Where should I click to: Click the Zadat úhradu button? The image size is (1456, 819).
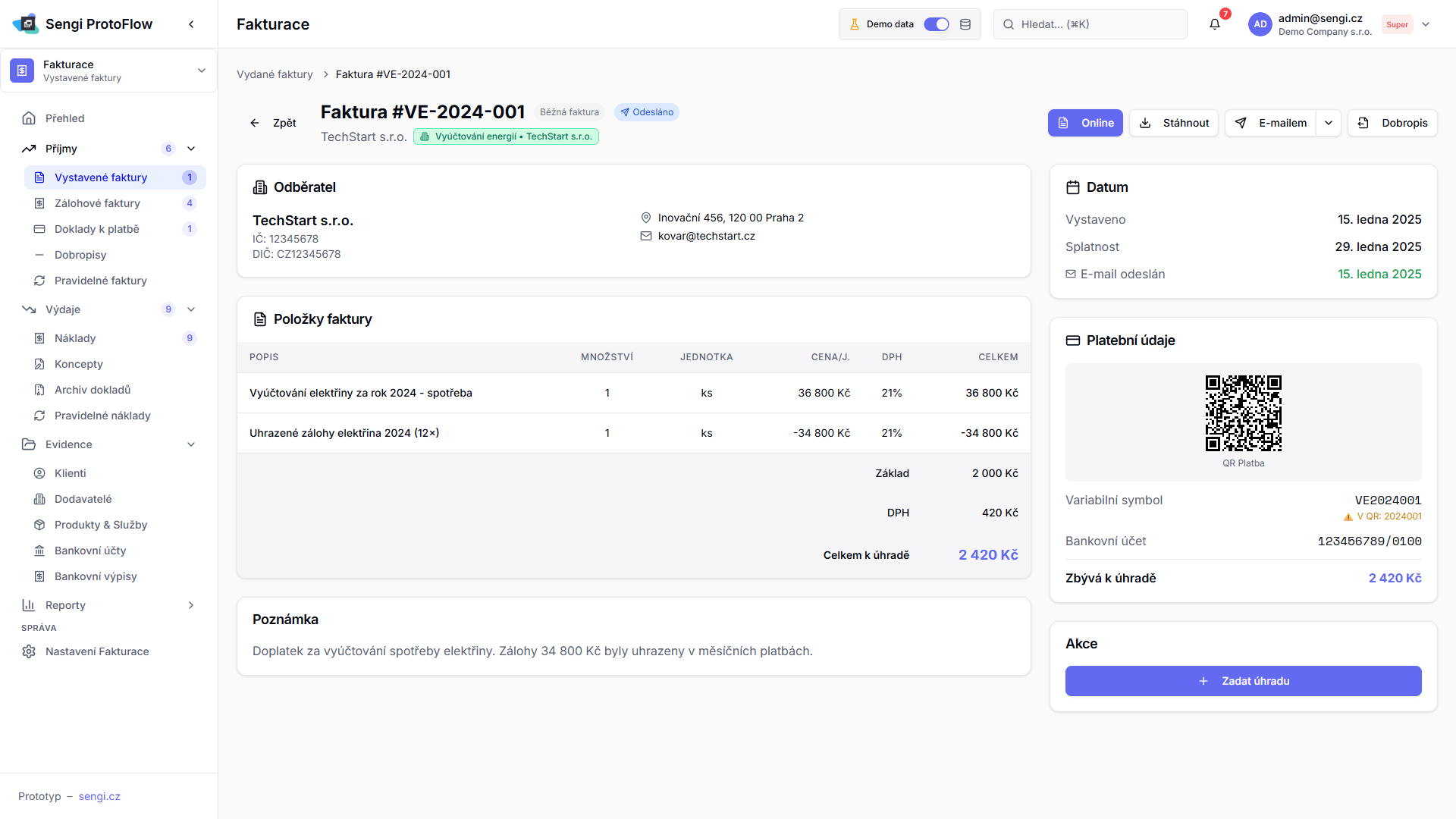pos(1243,681)
